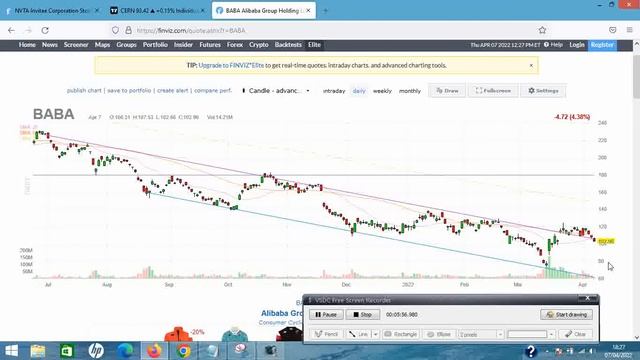Viewport: 640px width, 360px height.
Task: Select the Rectangle tool in VSDC recorder
Action: [x=401, y=334]
